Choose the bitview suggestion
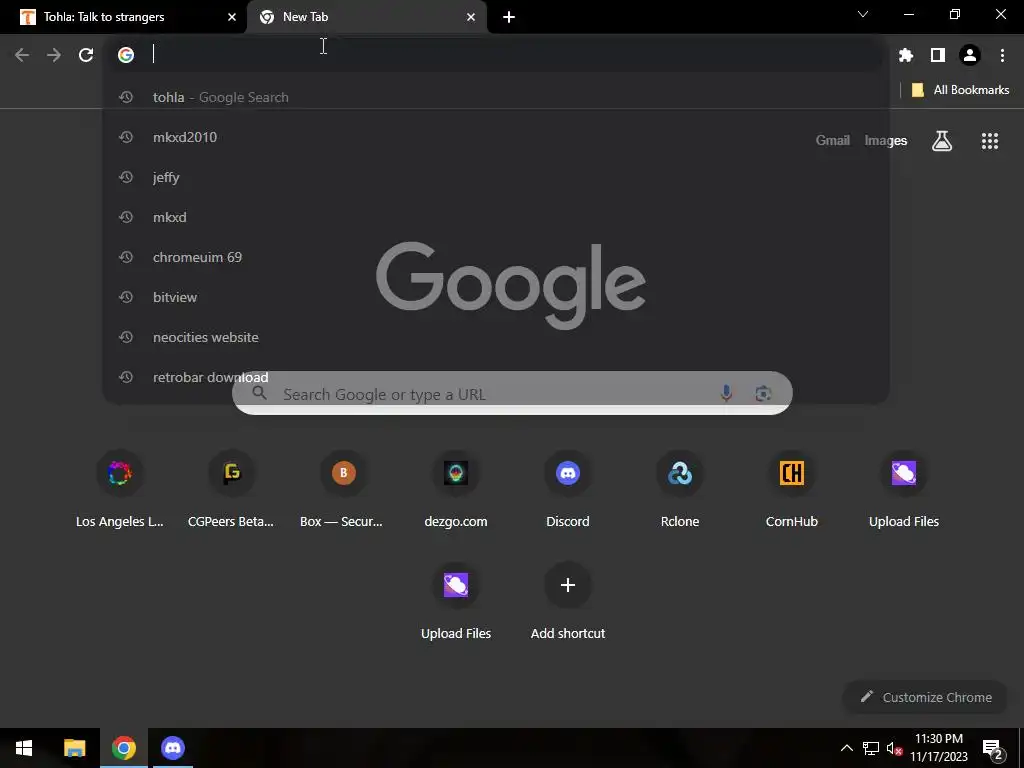1024x768 pixels. tap(496, 297)
